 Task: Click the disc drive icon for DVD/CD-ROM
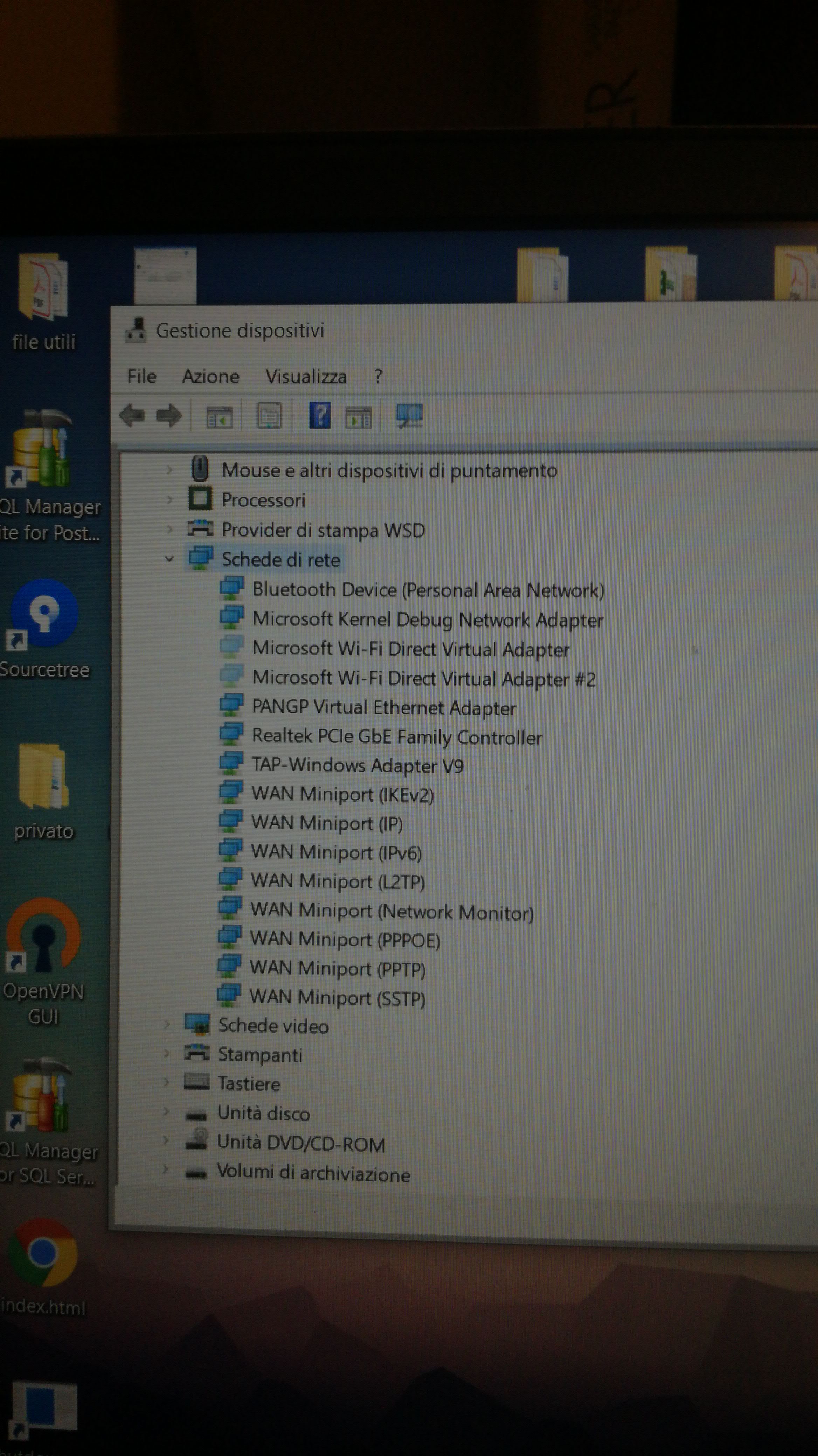196,1140
